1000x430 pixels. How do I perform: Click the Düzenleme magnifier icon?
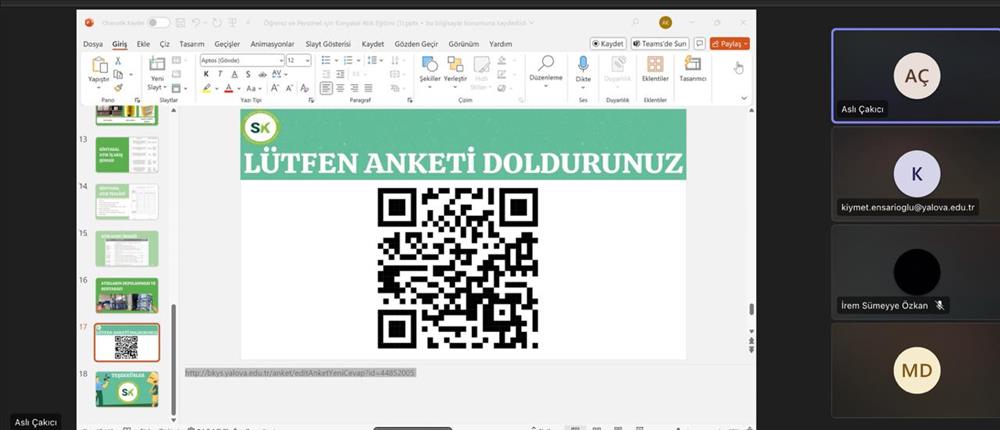[546, 63]
